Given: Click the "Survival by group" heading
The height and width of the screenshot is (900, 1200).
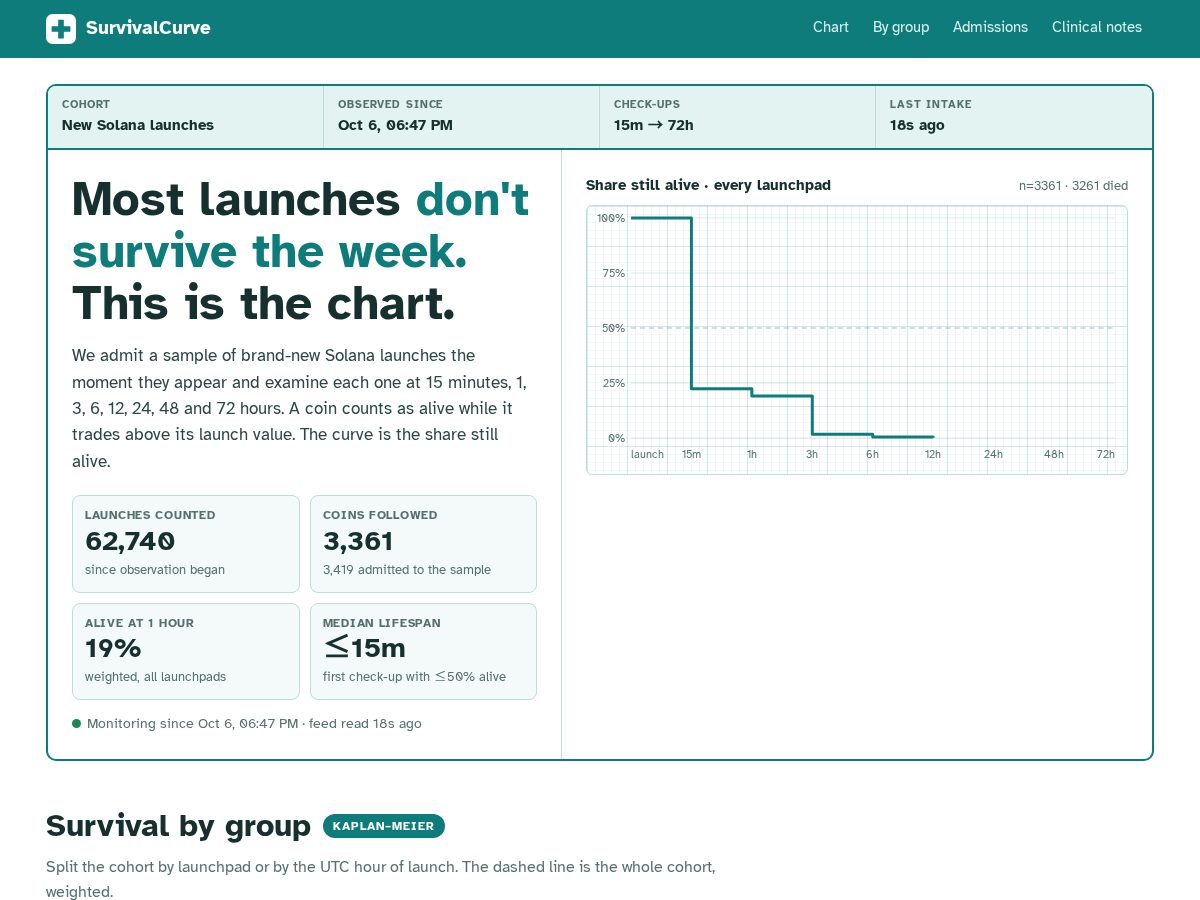Looking at the screenshot, I should pyautogui.click(x=178, y=826).
